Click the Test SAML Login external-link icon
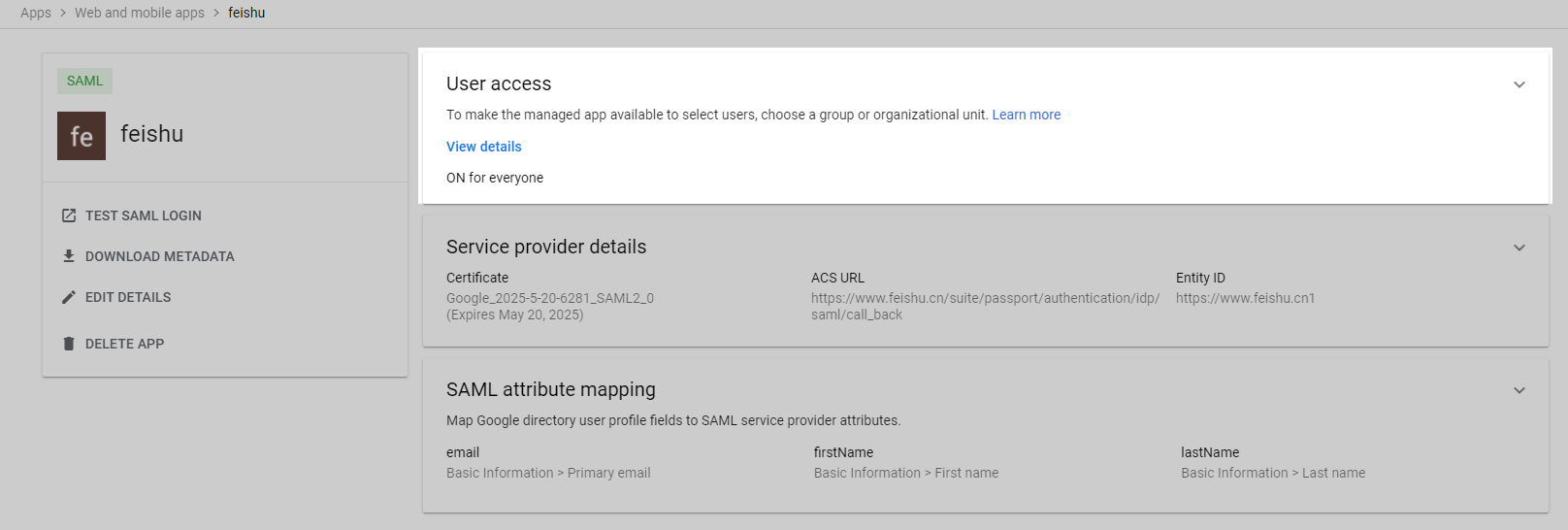 (69, 215)
